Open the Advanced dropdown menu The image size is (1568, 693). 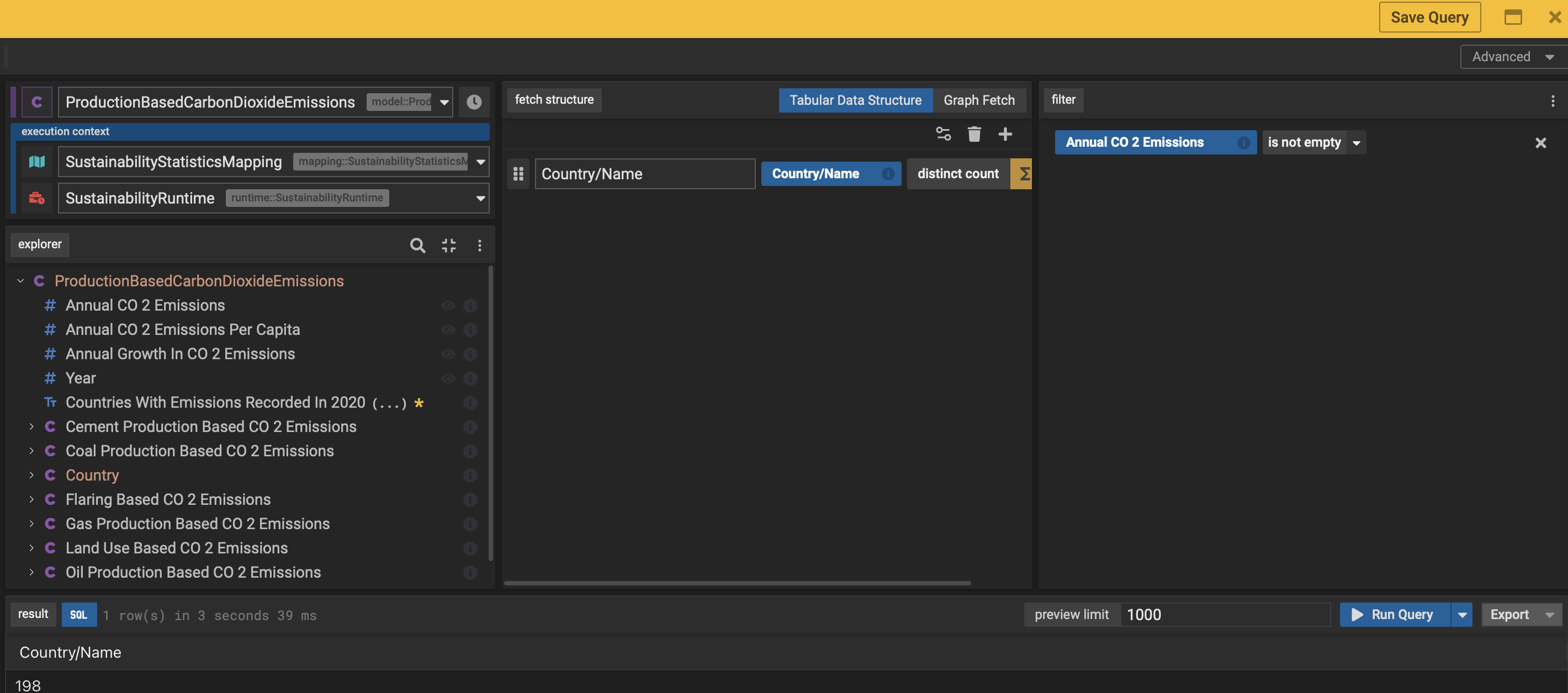coord(1512,57)
